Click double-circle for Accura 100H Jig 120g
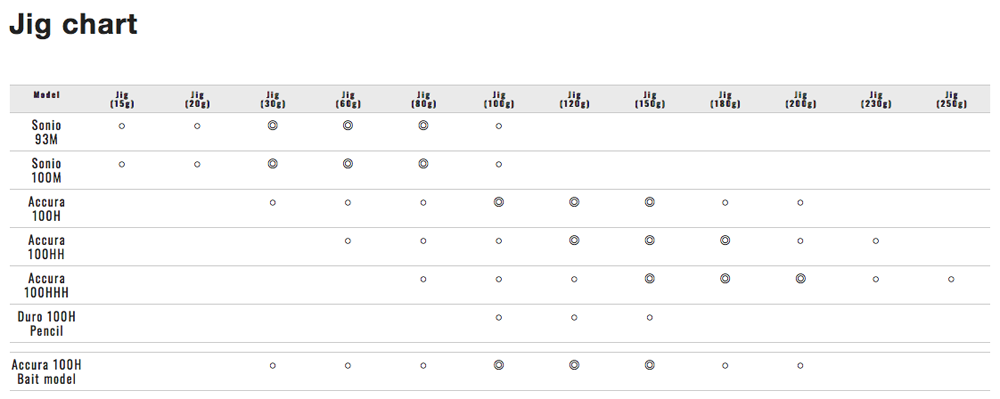This screenshot has height=399, width=1000. [574, 202]
